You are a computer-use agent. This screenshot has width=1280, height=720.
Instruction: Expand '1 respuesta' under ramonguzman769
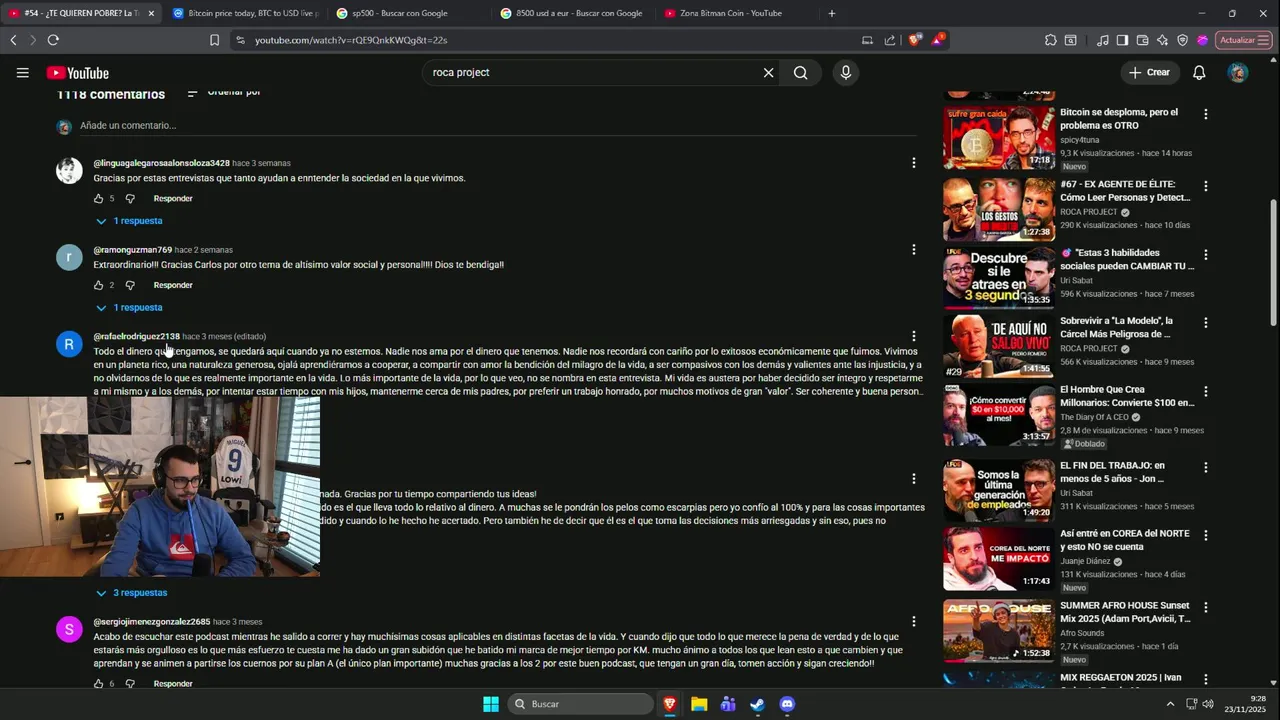point(129,308)
